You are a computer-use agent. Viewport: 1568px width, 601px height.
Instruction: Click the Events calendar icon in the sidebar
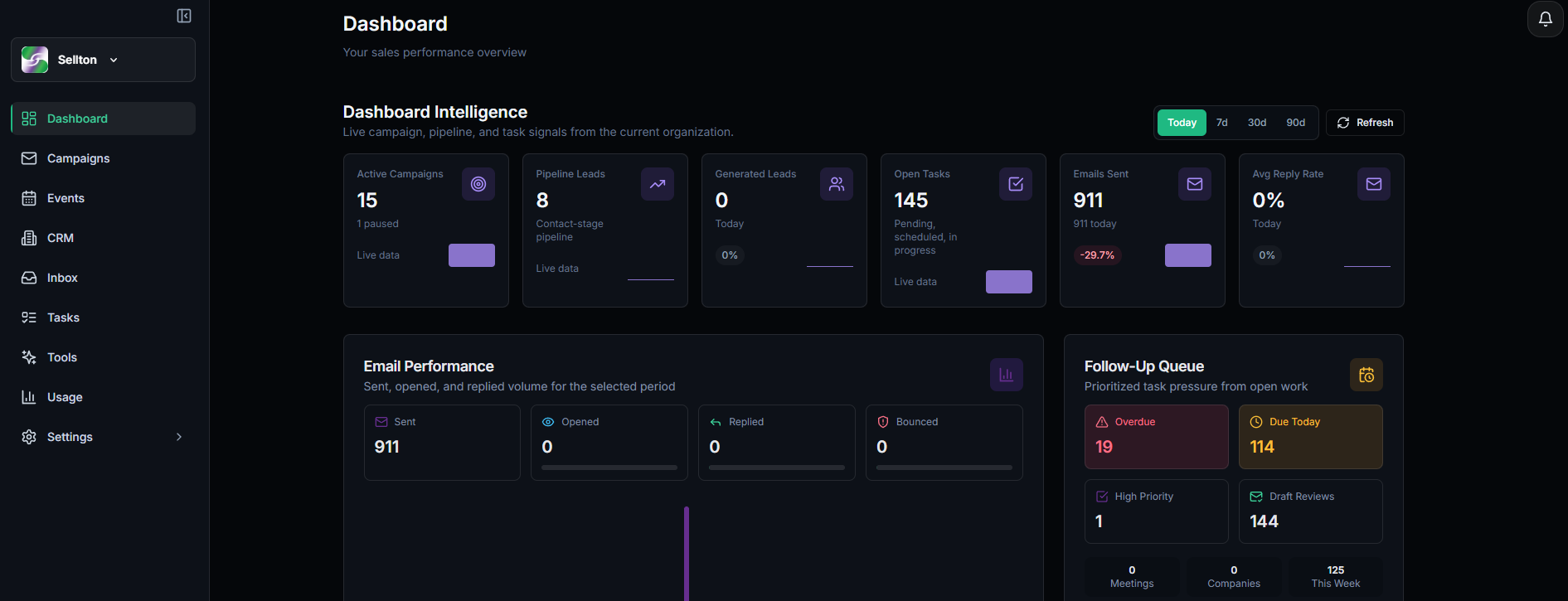pos(29,198)
